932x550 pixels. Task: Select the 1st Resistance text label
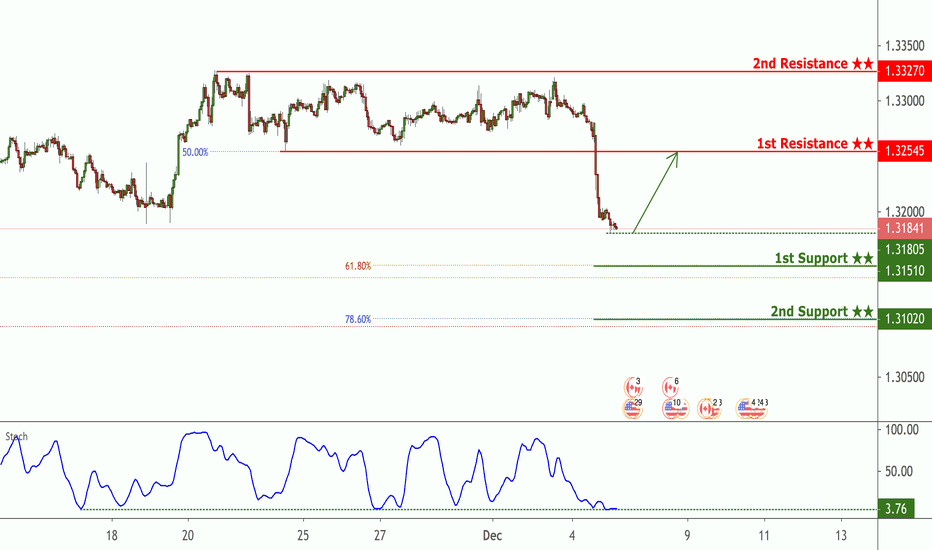815,144
